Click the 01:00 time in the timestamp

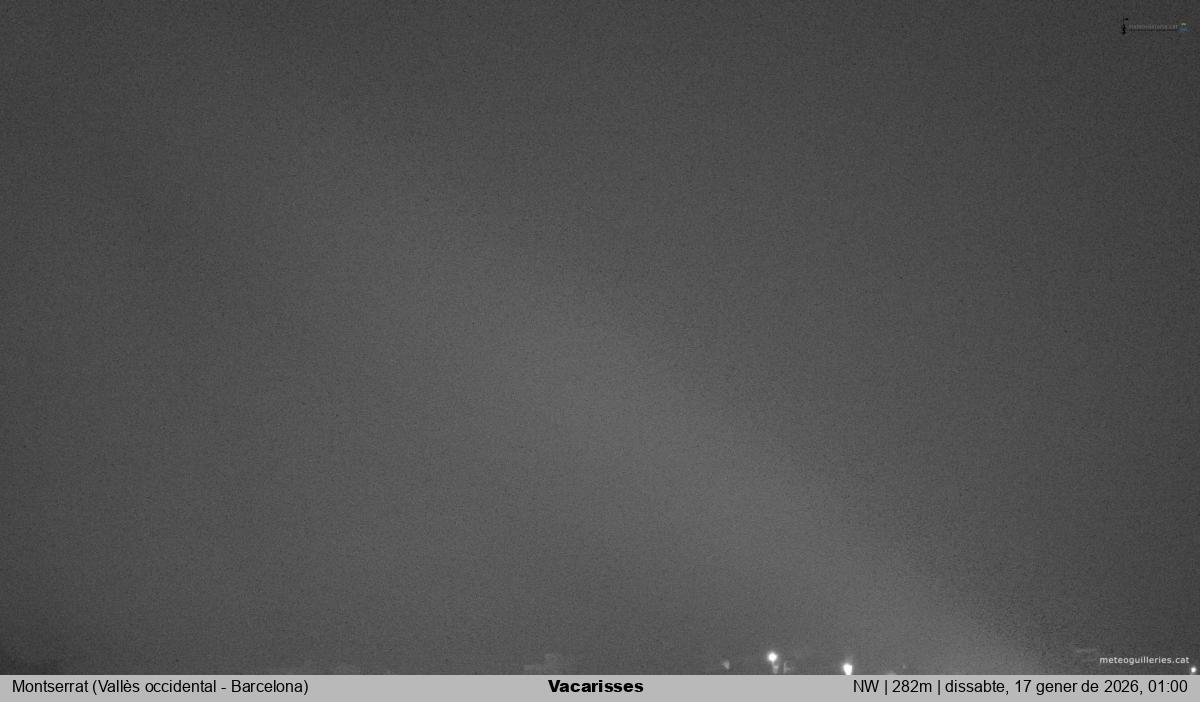(x=1168, y=687)
